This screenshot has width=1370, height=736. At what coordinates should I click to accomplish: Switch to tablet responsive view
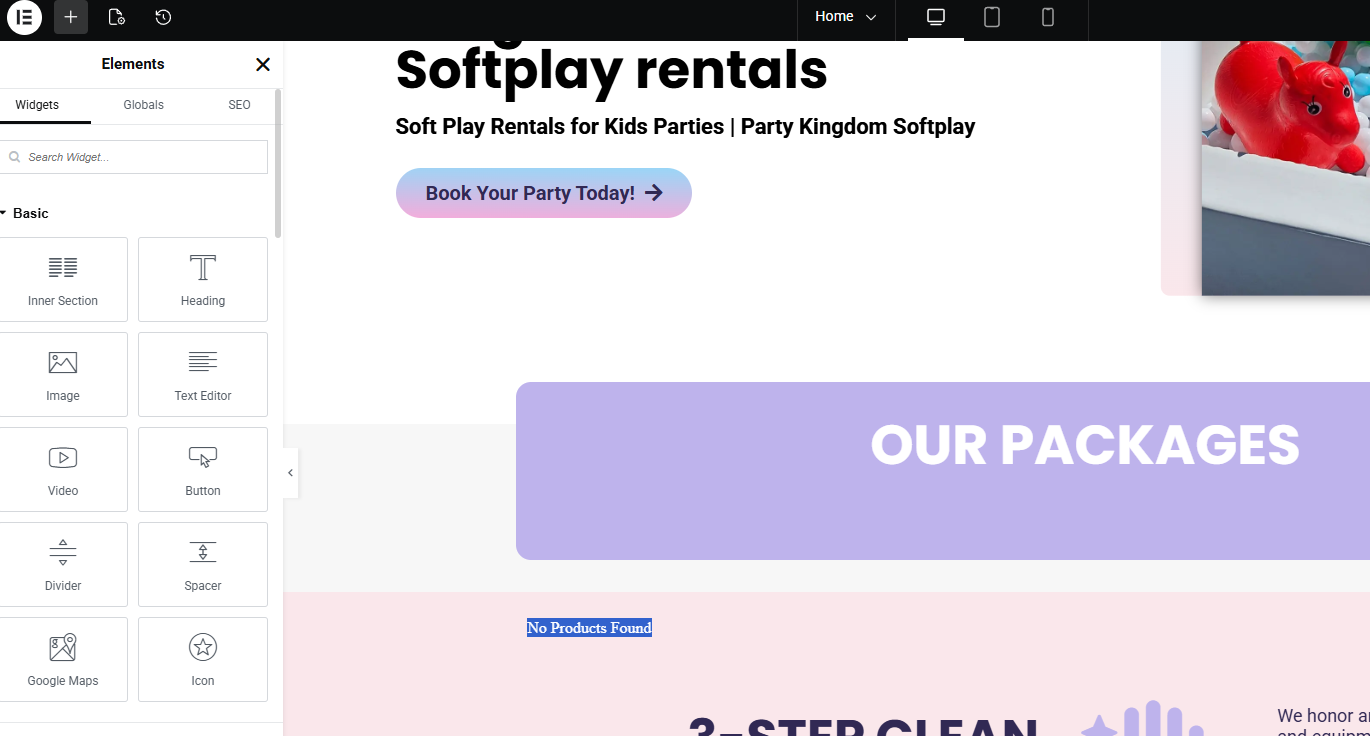(x=992, y=17)
